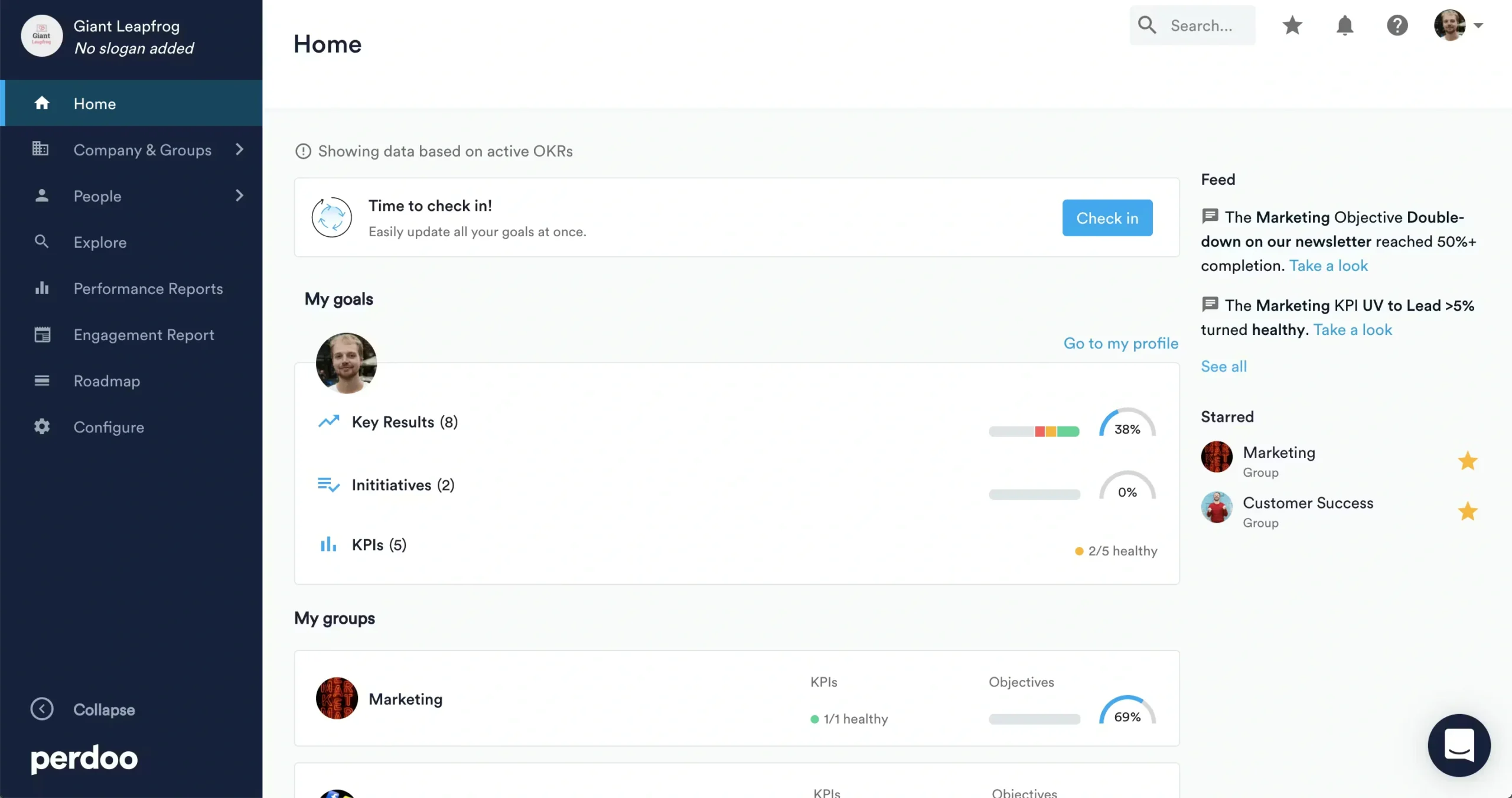Open Explore from the sidebar
Viewport: 1512px width, 798px height.
(100, 242)
